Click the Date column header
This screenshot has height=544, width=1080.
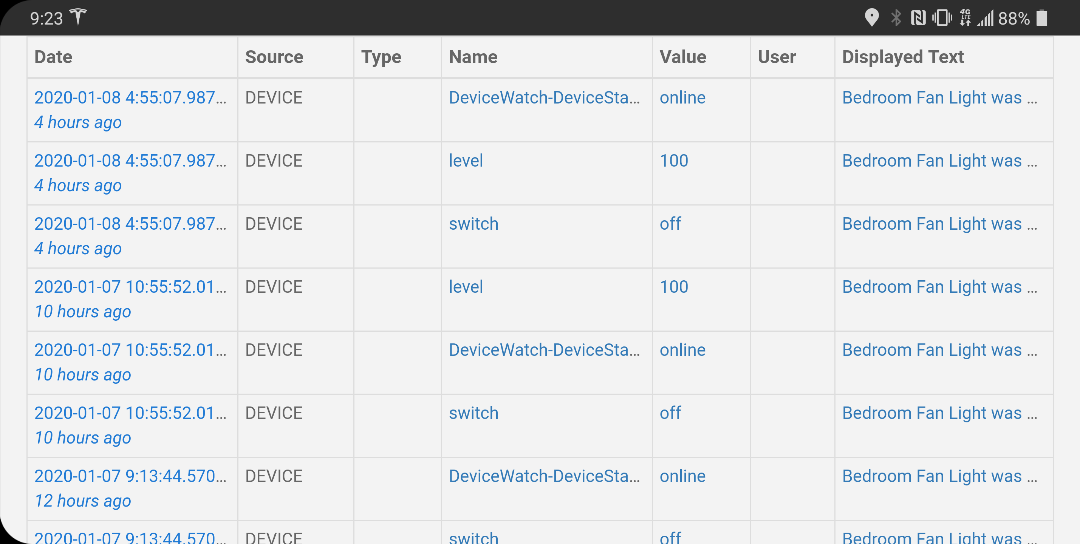click(x=53, y=56)
